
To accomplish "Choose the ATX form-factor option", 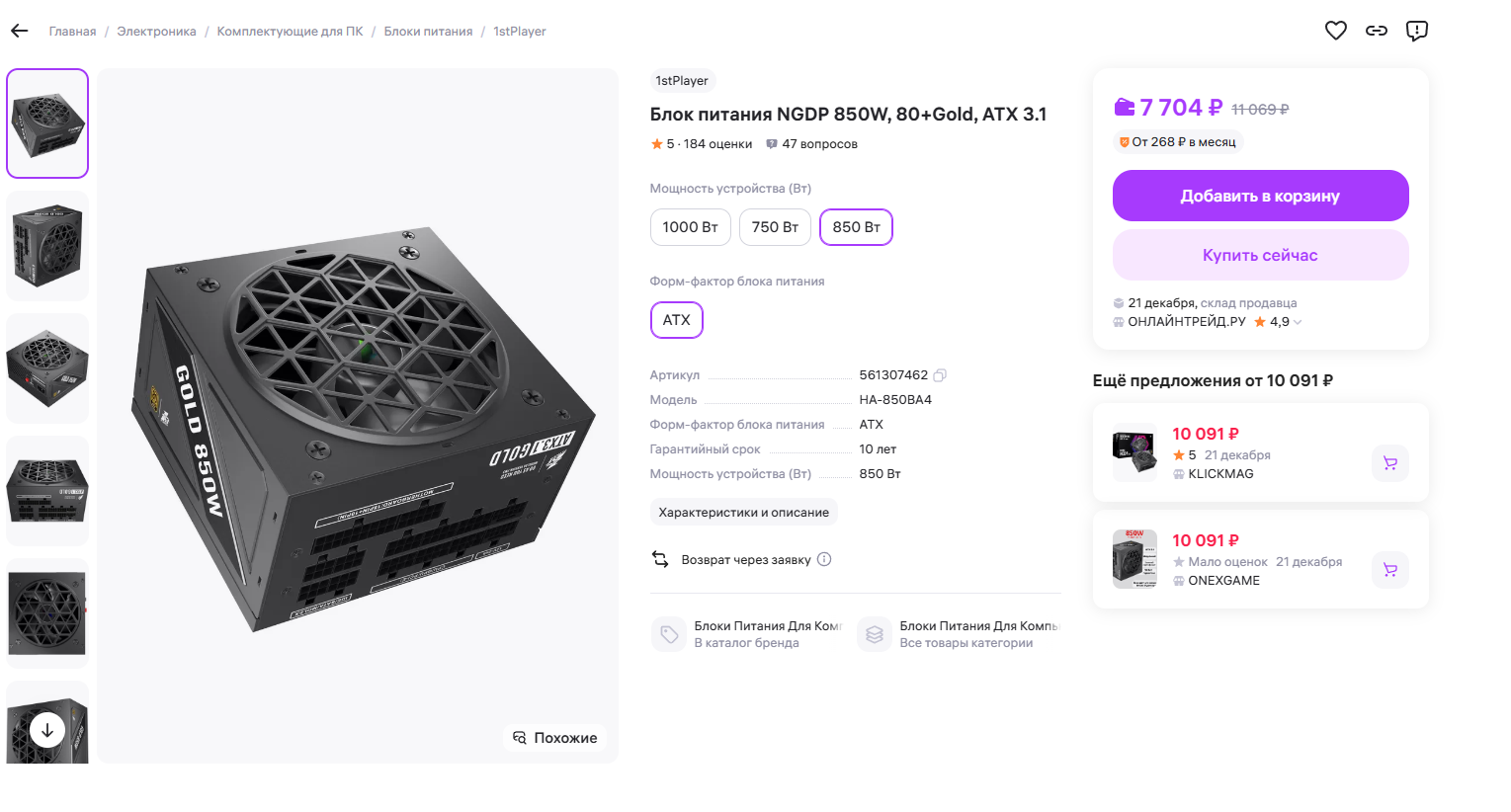I will point(677,320).
